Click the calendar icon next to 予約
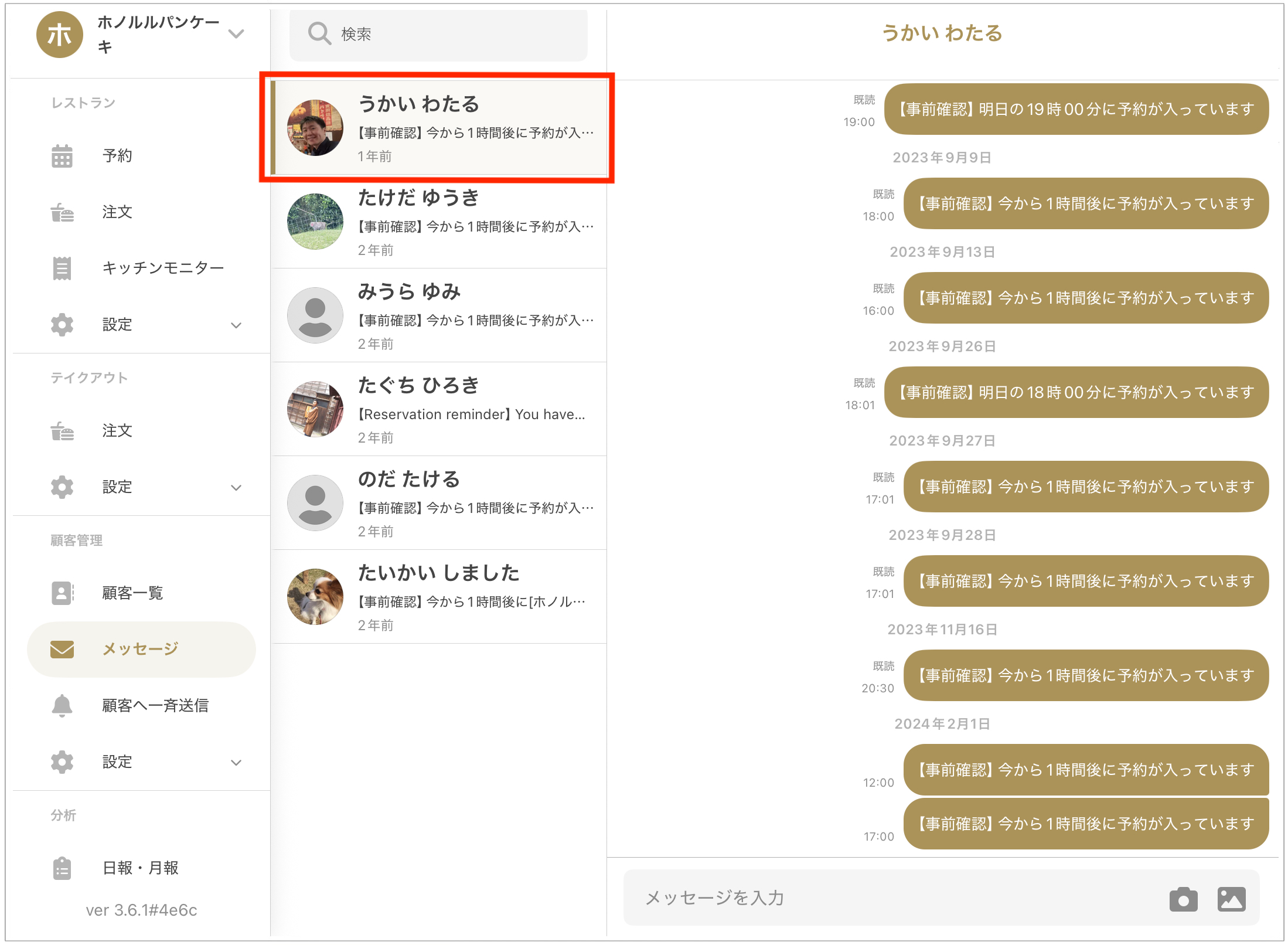The height and width of the screenshot is (945, 1288). pyautogui.click(x=62, y=155)
